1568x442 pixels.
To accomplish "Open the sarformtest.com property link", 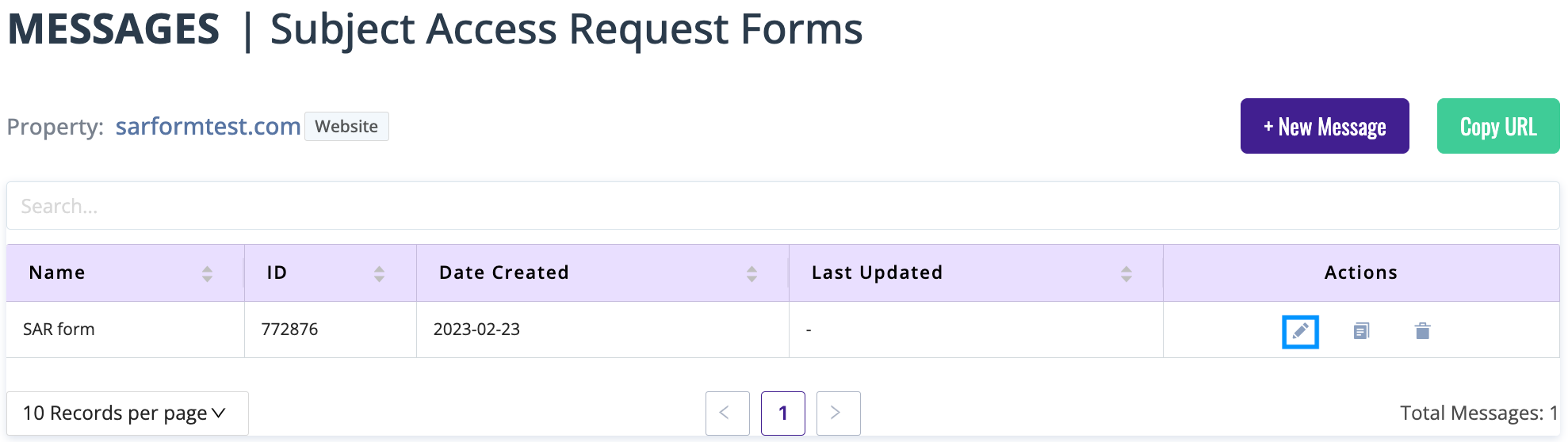I will [x=208, y=127].
